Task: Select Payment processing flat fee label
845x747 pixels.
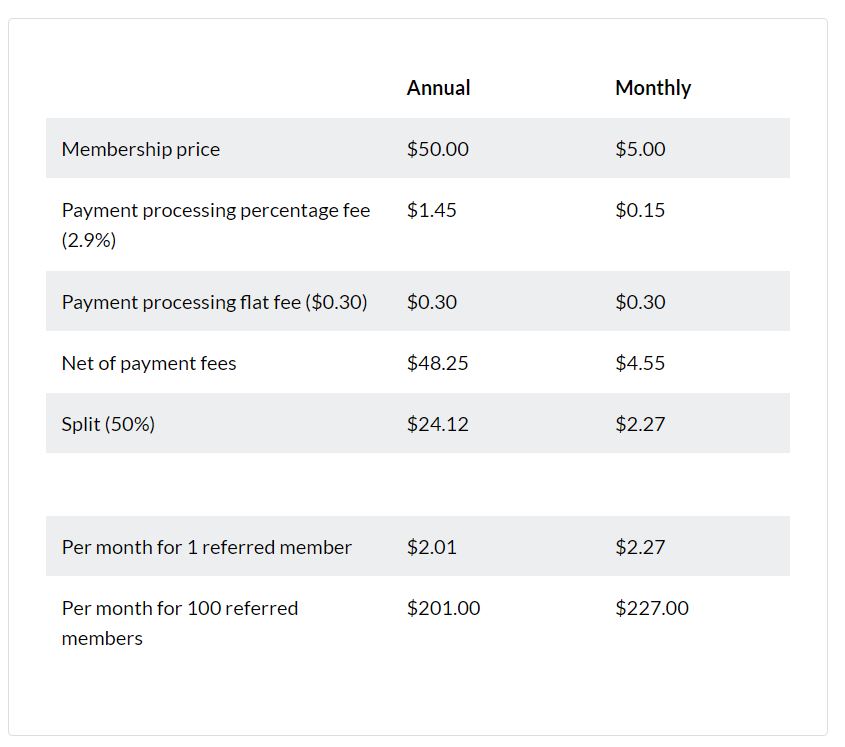Action: [214, 302]
